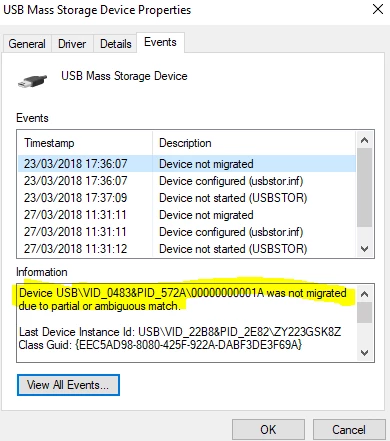Switch to the General tab

(27, 44)
